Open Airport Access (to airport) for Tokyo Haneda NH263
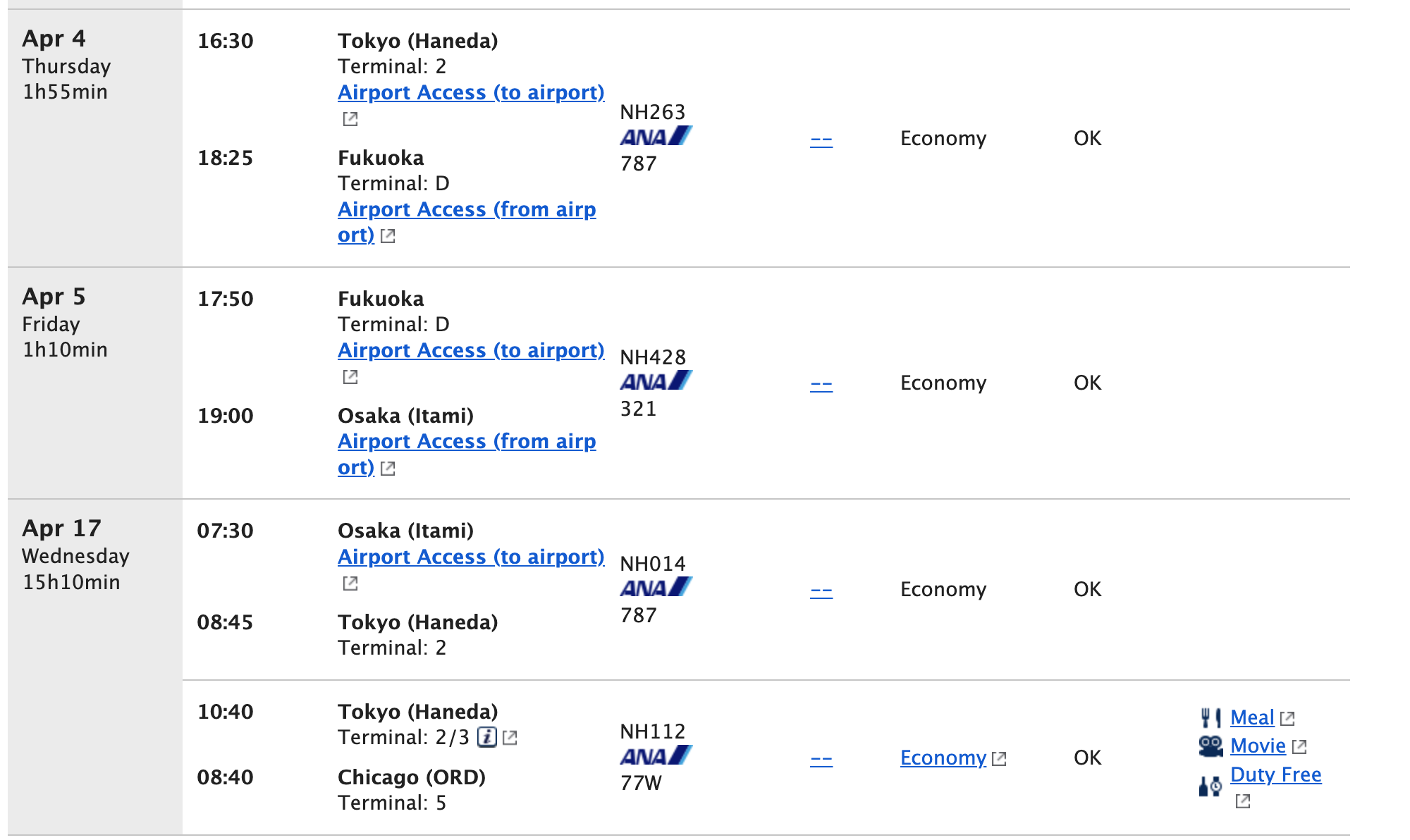1410x840 pixels. [471, 92]
